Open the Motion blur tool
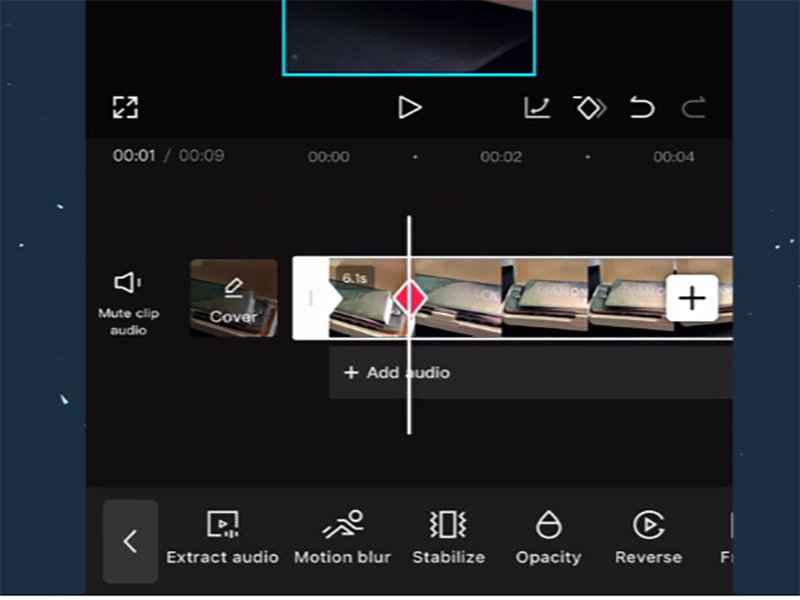 point(342,535)
